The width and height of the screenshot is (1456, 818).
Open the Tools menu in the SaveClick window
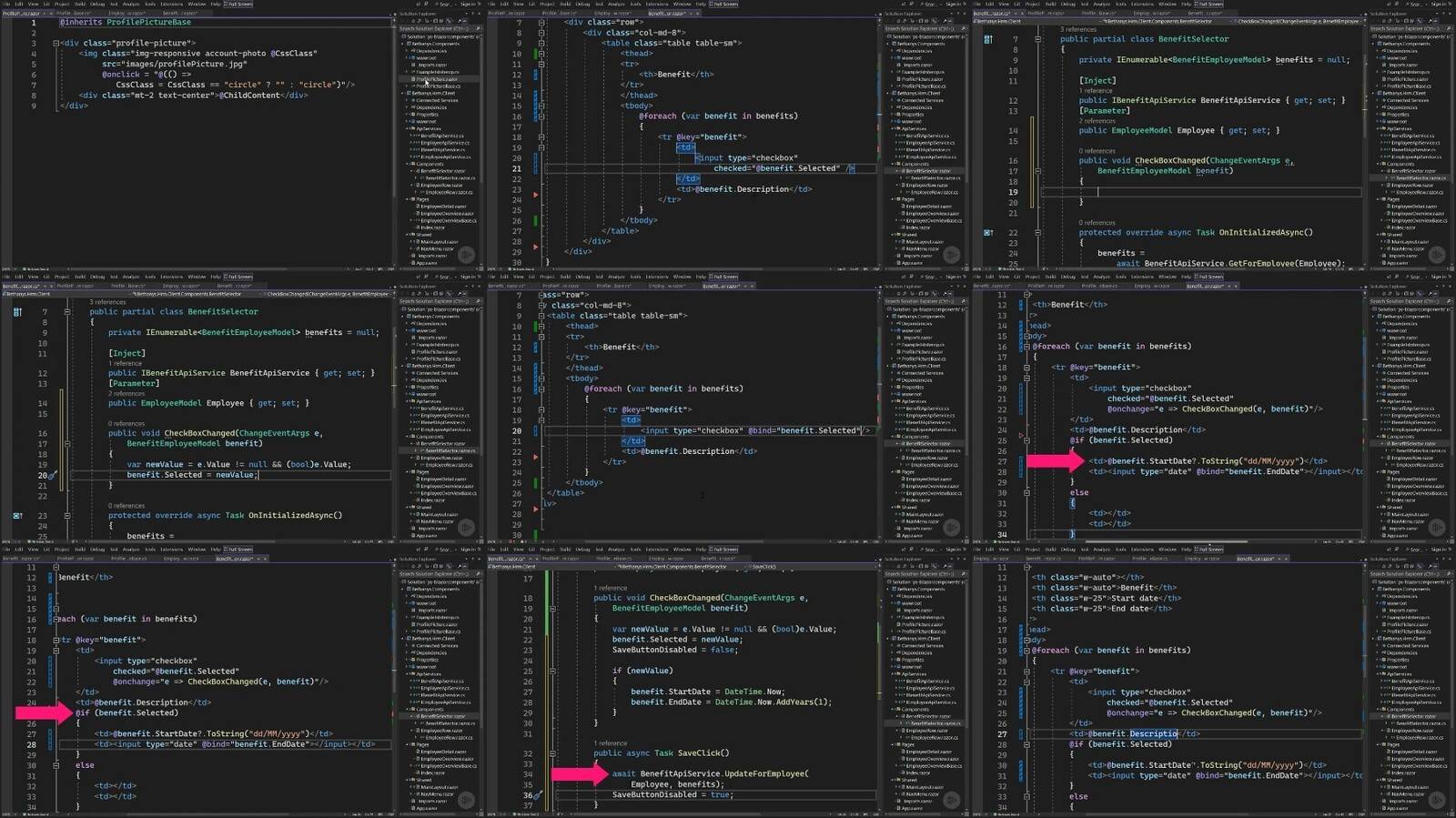tap(635, 550)
